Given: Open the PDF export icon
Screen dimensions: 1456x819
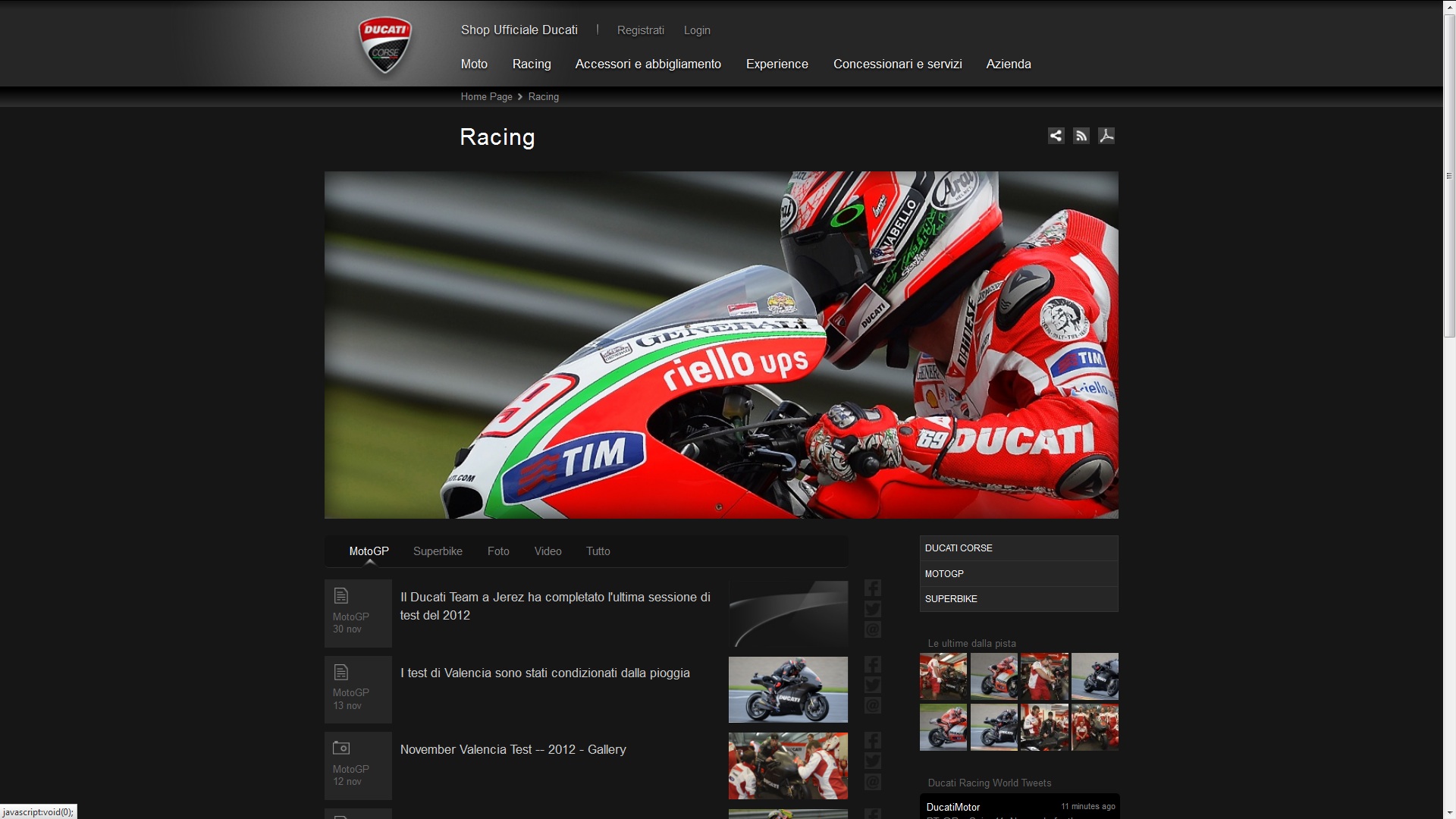Looking at the screenshot, I should coord(1106,136).
